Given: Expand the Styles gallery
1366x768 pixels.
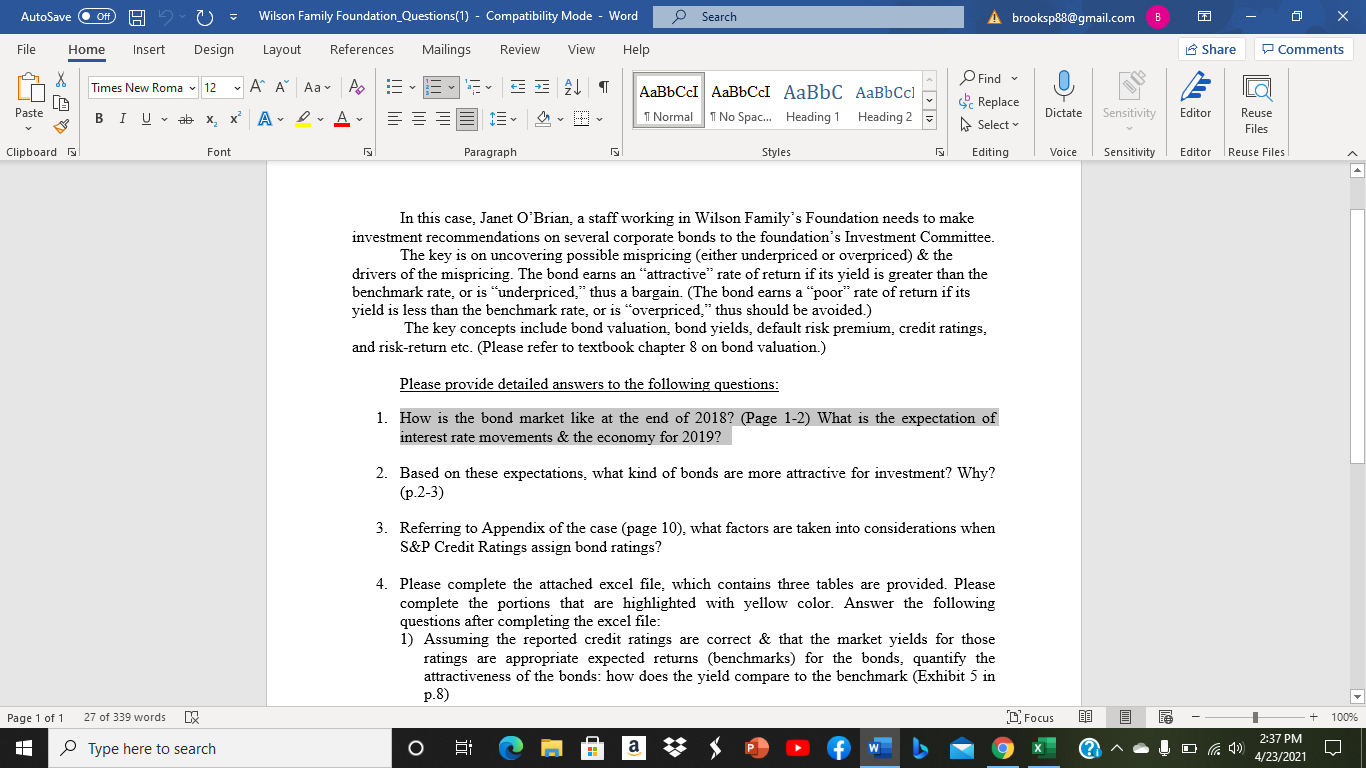Looking at the screenshot, I should point(929,120).
